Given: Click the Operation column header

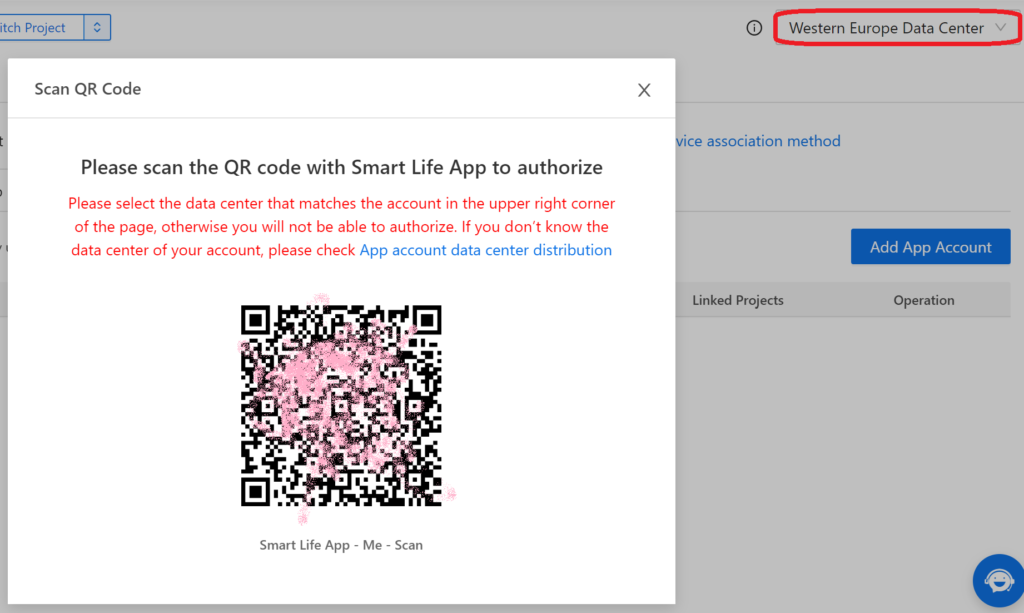Looking at the screenshot, I should pos(923,300).
